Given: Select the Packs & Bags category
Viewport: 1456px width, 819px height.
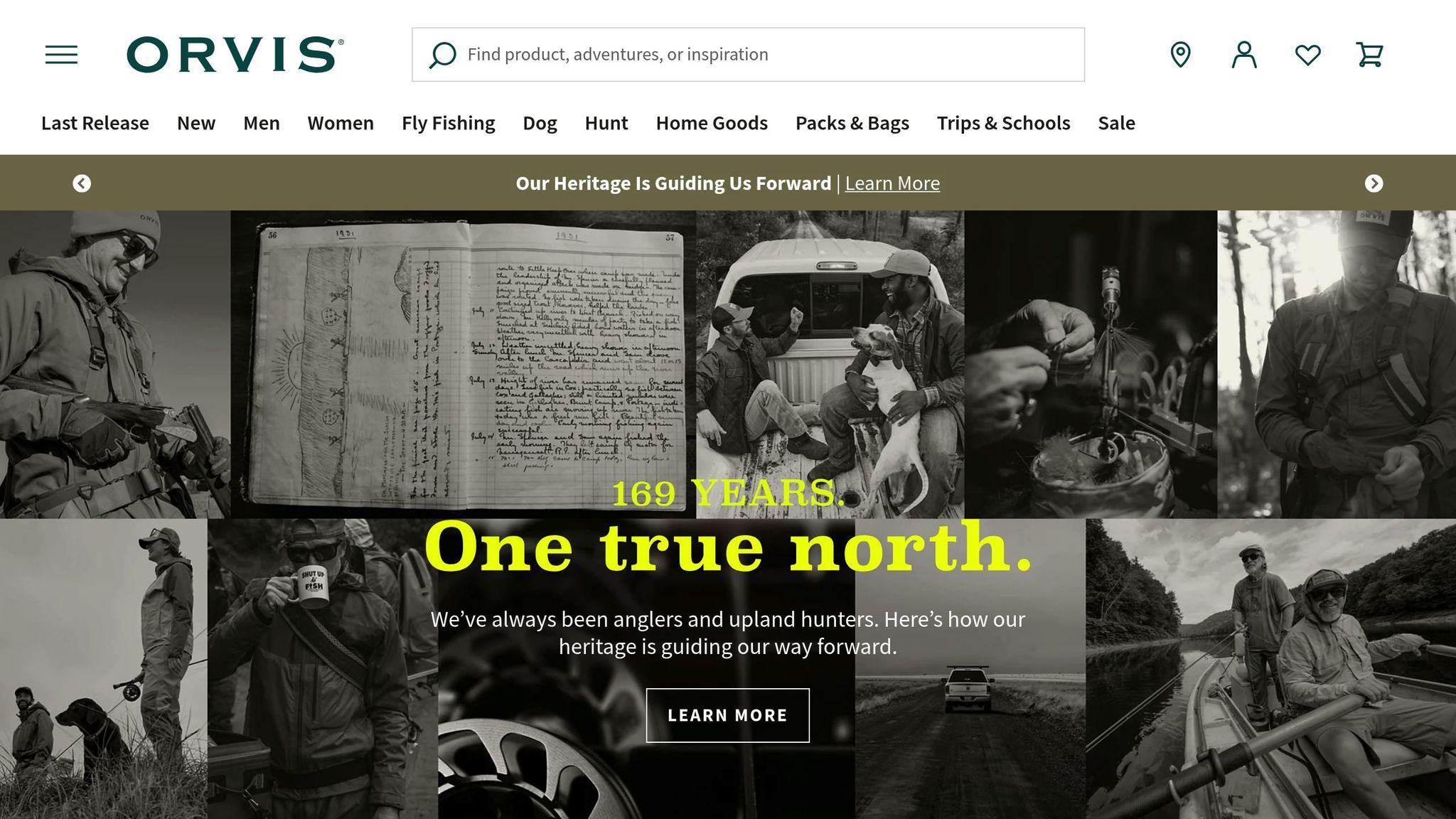Looking at the screenshot, I should (852, 123).
